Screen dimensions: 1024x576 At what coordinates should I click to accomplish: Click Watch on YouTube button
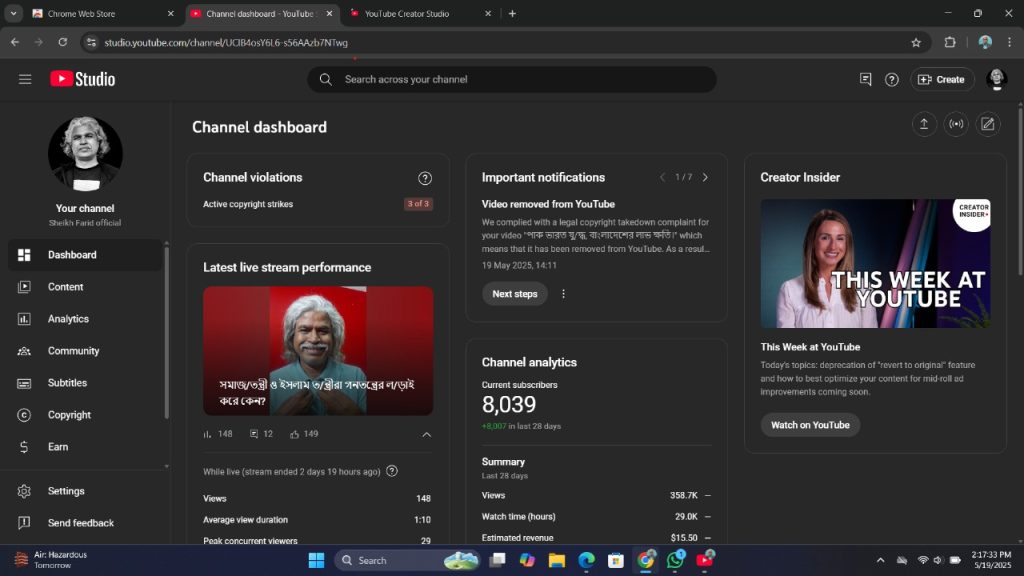810,425
